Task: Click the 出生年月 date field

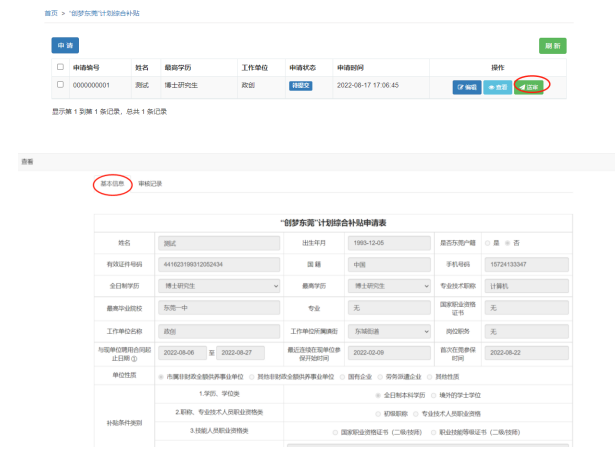Action: (385, 243)
